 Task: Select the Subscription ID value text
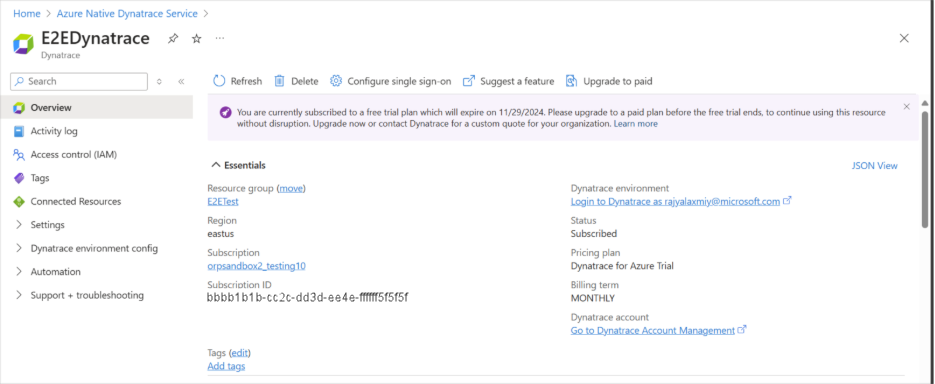click(308, 298)
